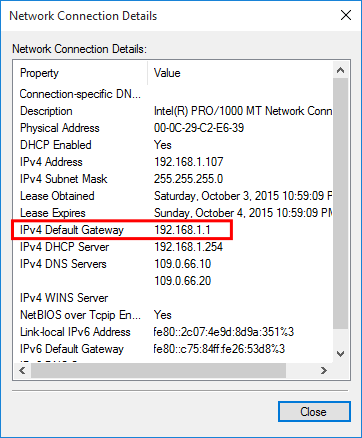Select the IPv4 Subnet Mask row
Screen dimensions: 362x438
[173, 179]
